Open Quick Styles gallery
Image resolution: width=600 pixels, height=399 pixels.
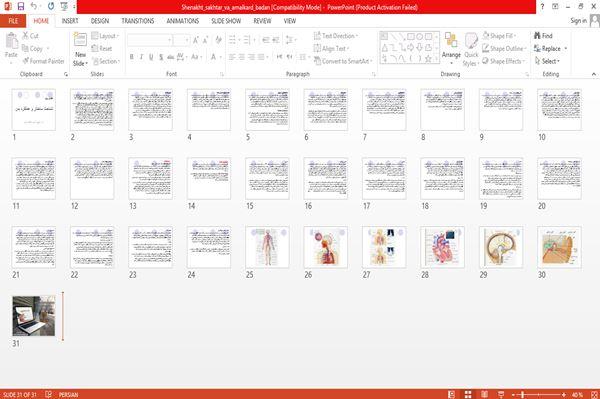pyautogui.click(x=471, y=50)
